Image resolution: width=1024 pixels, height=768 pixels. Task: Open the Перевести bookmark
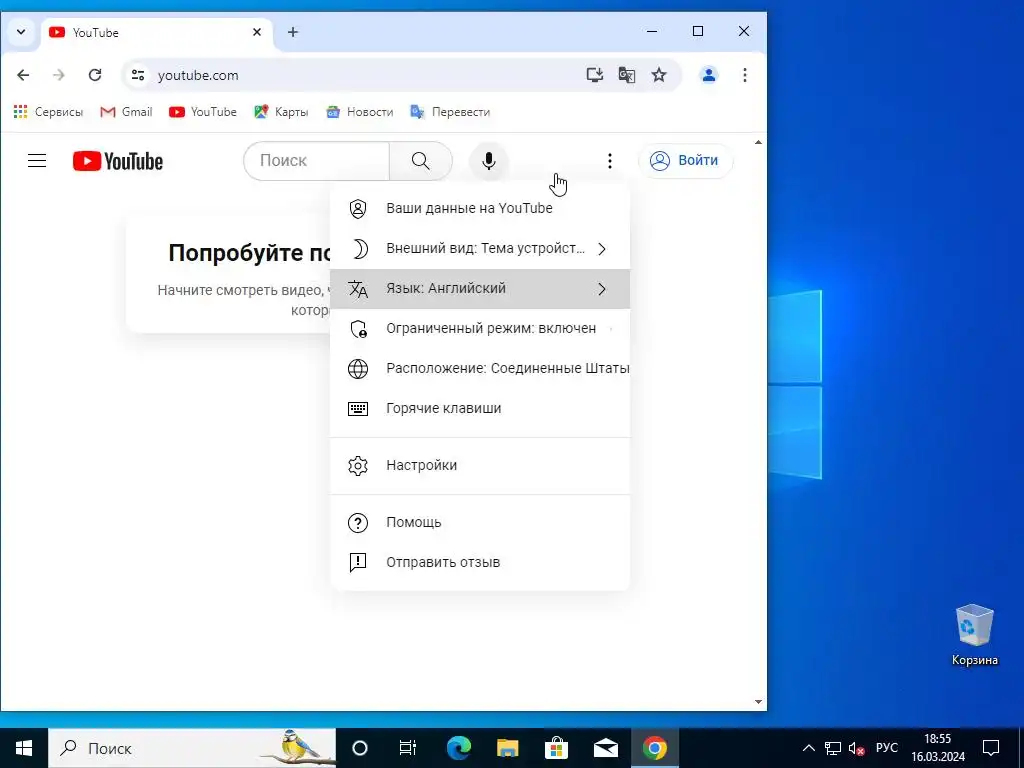point(450,112)
